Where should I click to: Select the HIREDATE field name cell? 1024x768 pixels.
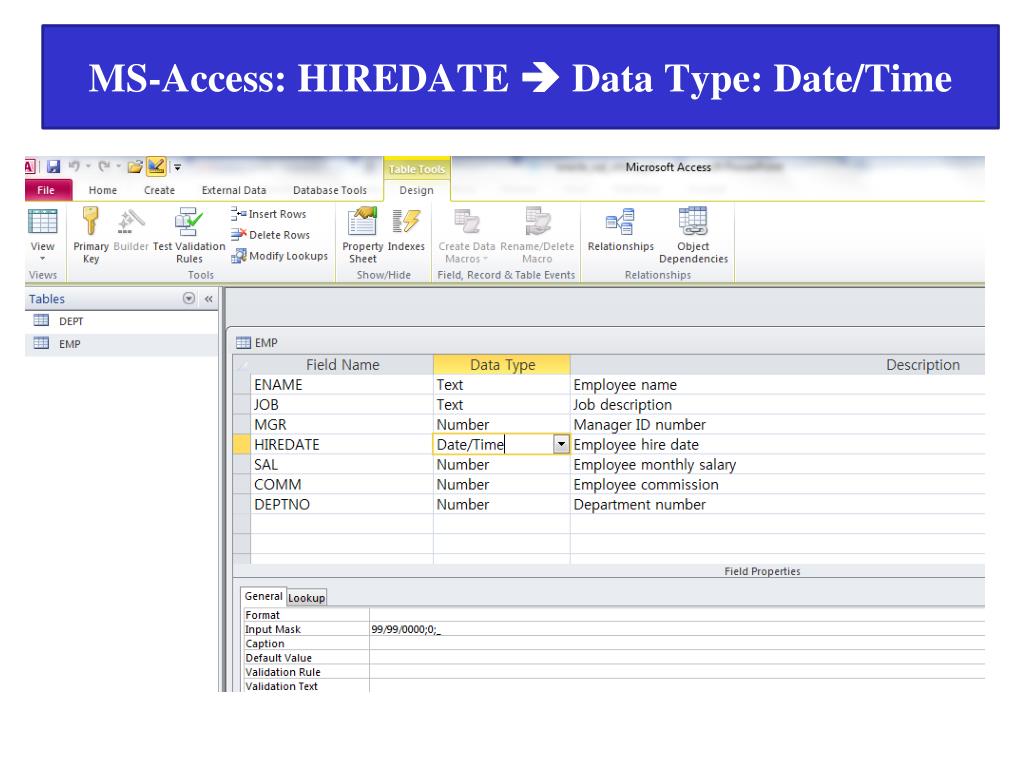pyautogui.click(x=342, y=445)
